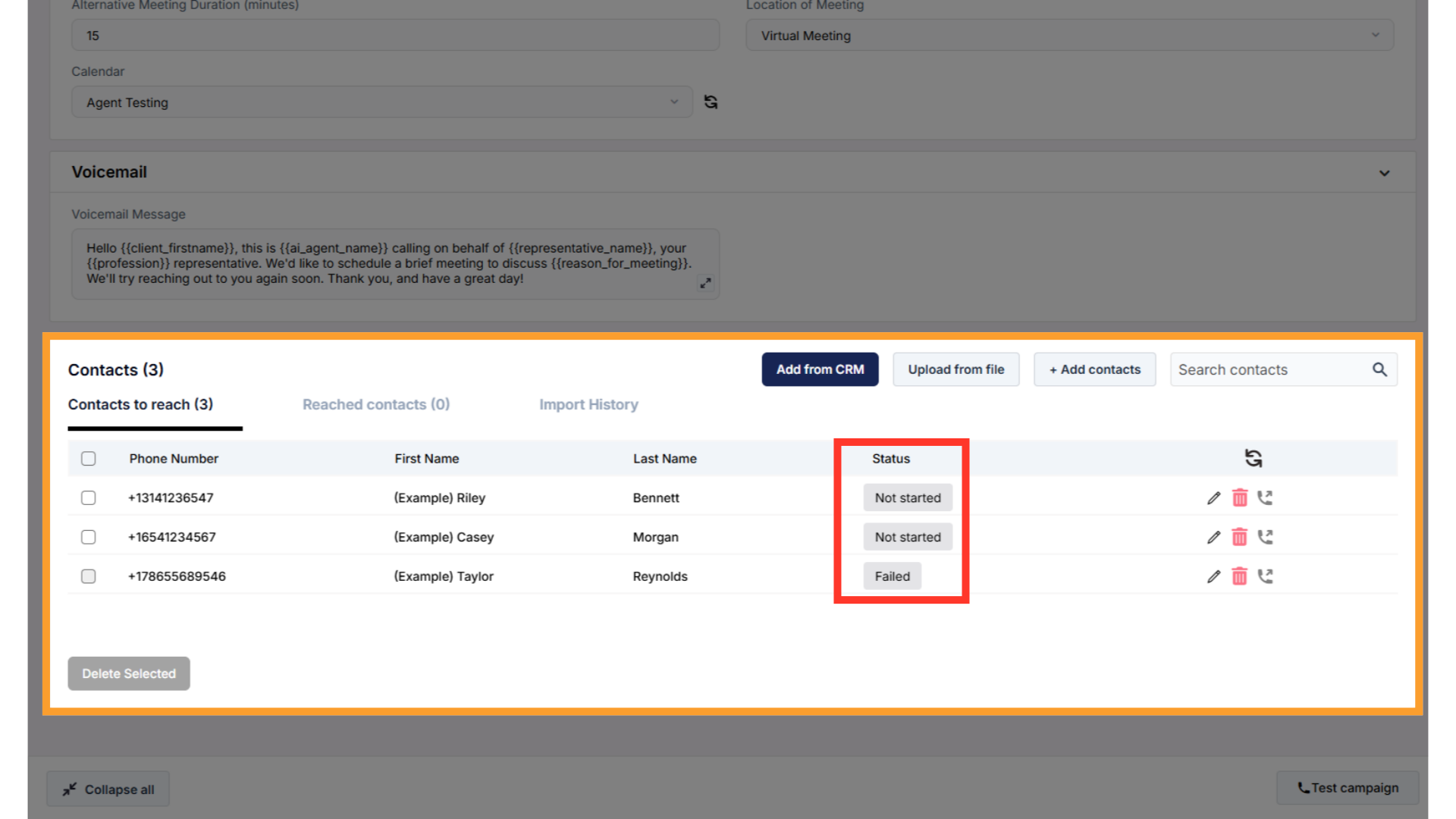The width and height of the screenshot is (1456, 819).
Task: Click Add from CRM button
Action: click(x=820, y=369)
